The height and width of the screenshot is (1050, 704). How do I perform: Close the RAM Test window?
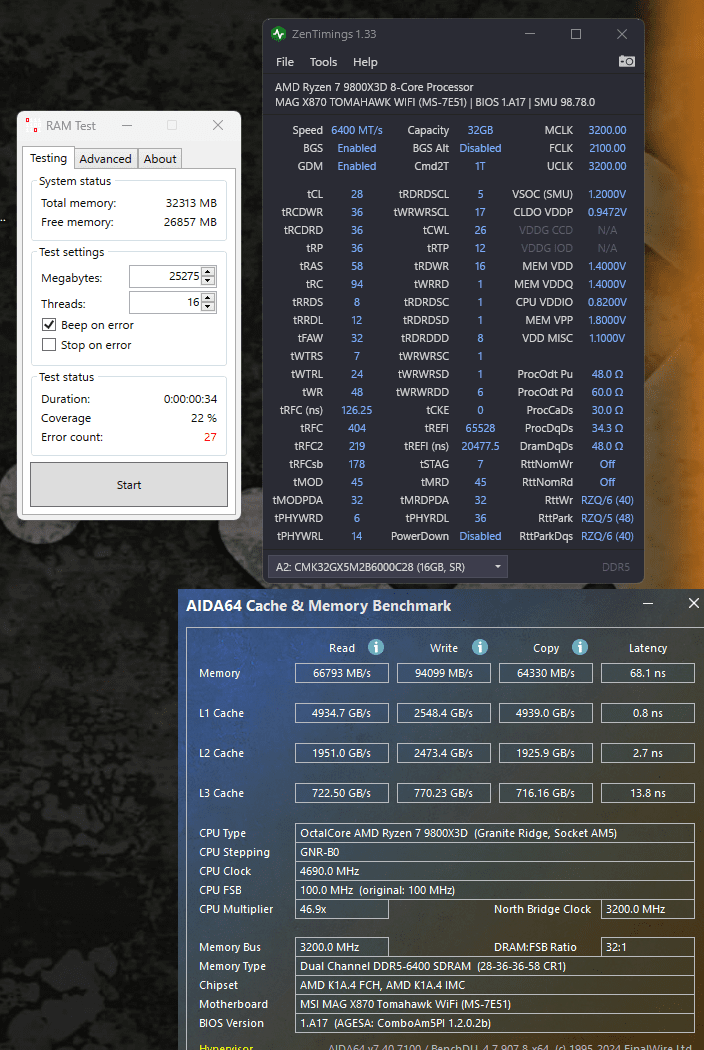pos(218,125)
